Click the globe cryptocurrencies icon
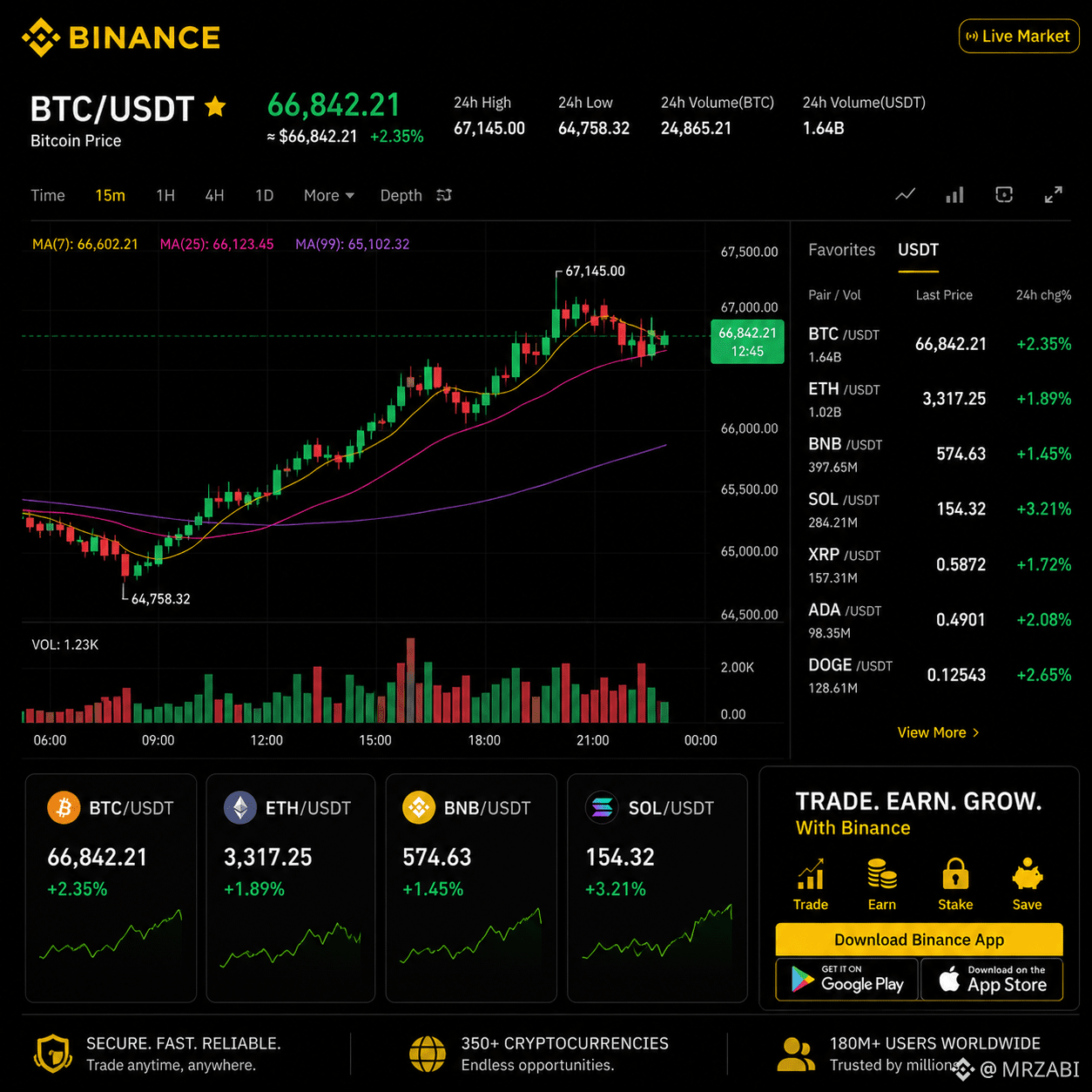 coord(428,1054)
